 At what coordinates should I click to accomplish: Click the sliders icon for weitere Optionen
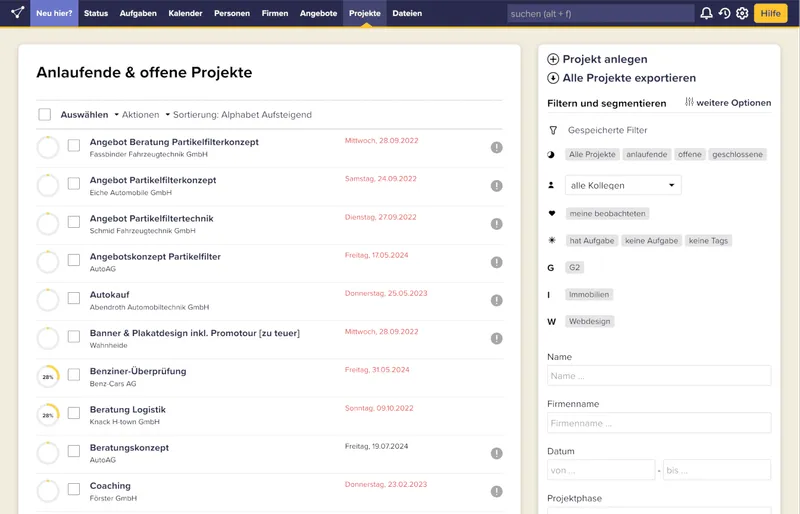click(x=689, y=102)
